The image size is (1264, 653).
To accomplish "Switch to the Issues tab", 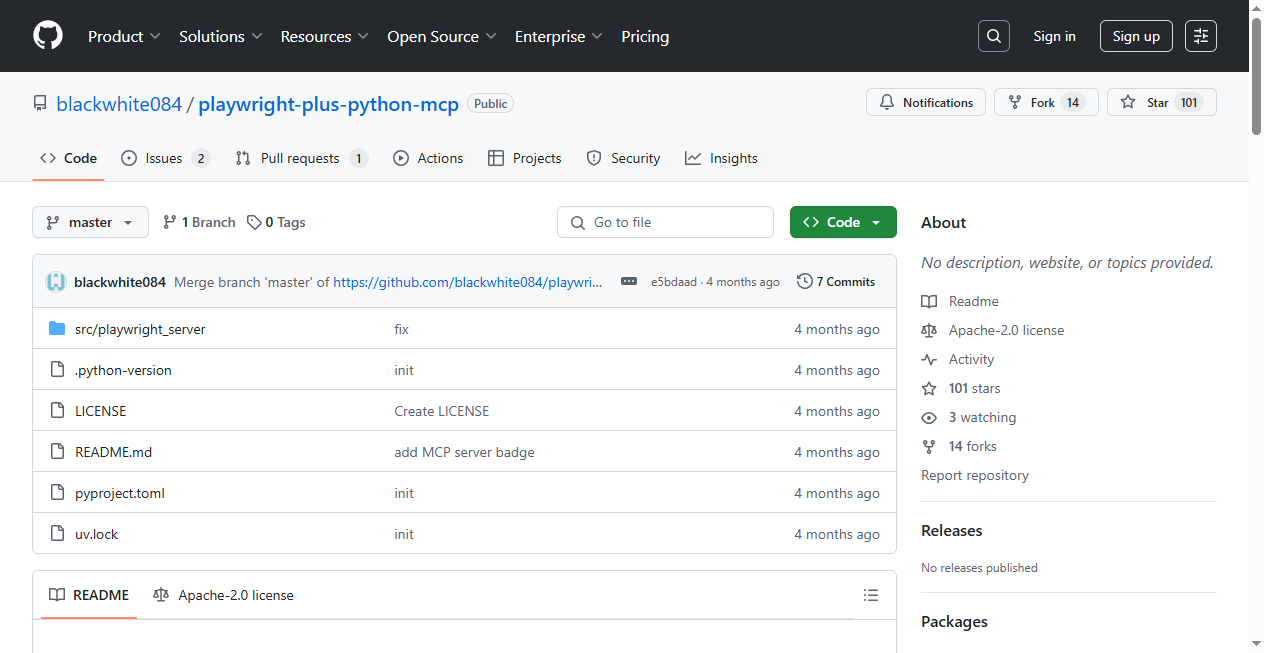I will coord(165,158).
